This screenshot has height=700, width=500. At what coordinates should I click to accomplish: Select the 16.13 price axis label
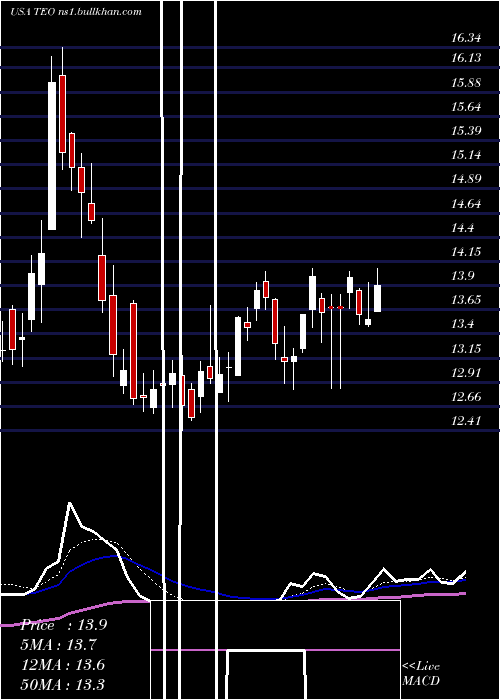point(466,58)
